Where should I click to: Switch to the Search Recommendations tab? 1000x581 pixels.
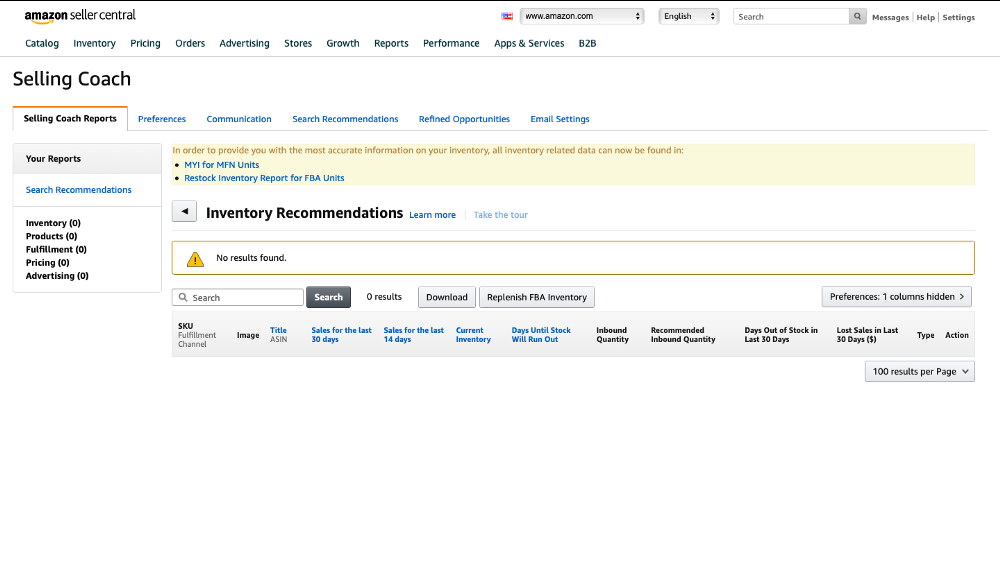[345, 119]
